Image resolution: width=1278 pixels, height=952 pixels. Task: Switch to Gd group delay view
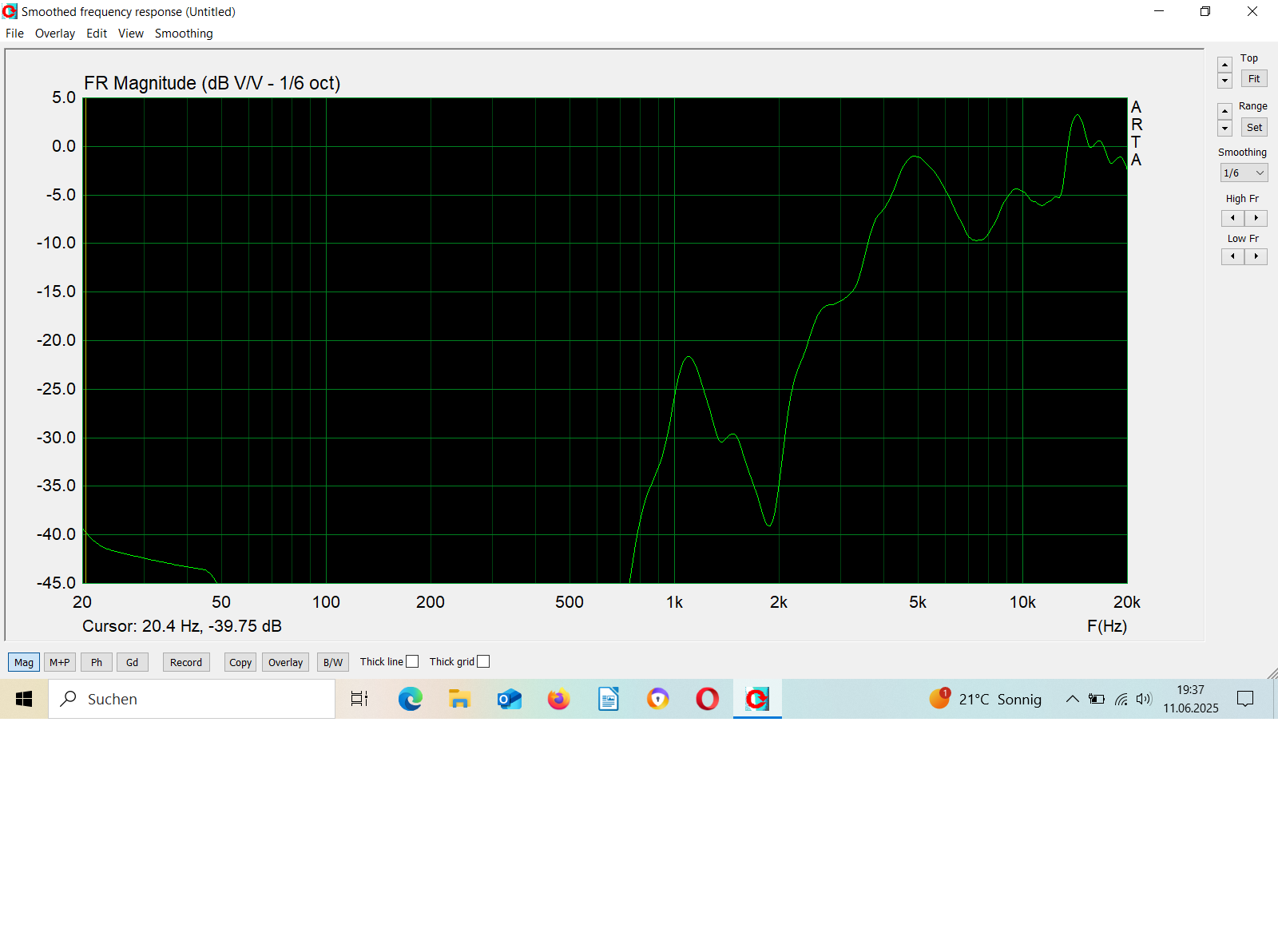coord(133,662)
